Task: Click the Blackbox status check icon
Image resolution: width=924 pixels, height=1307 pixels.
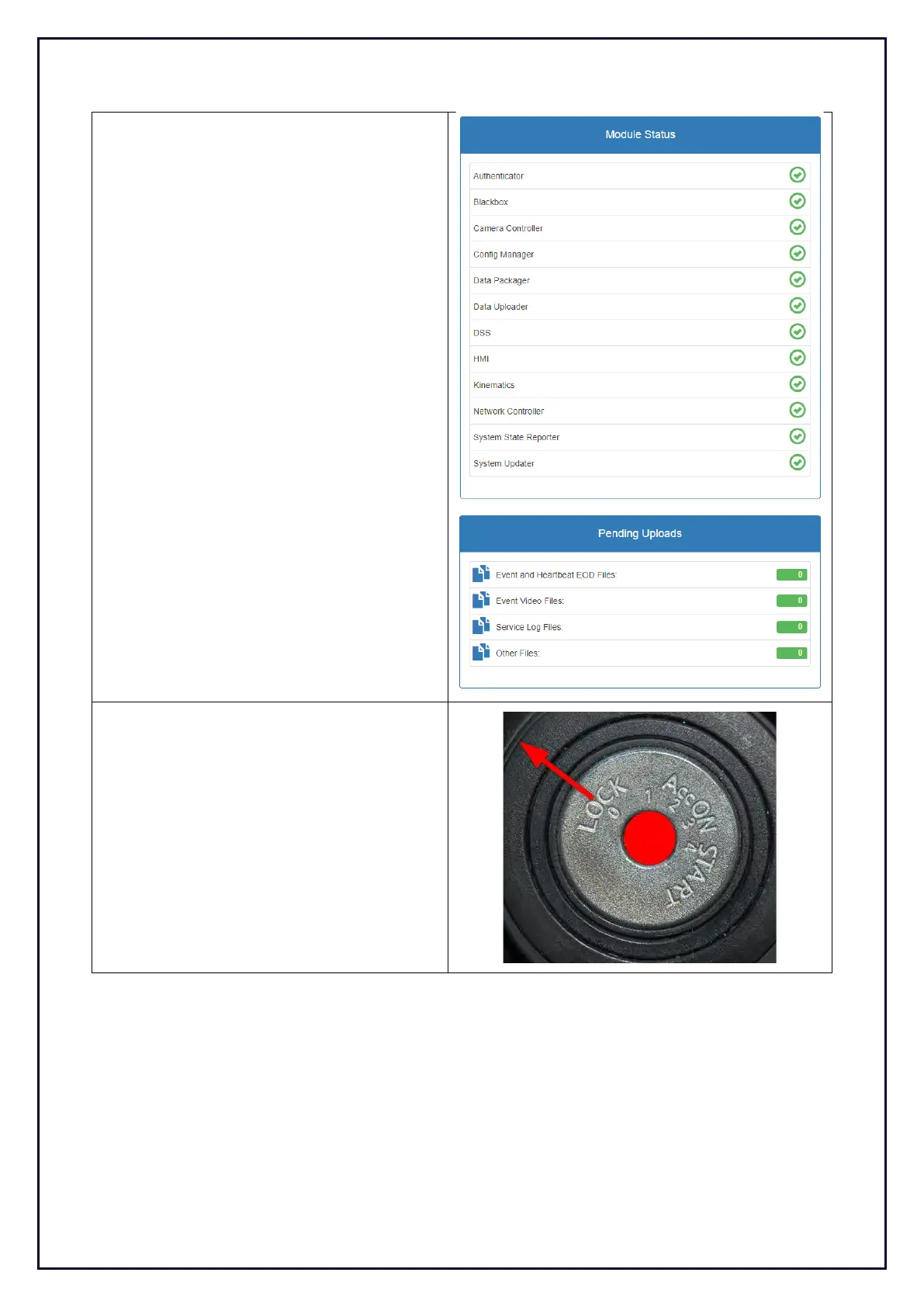Action: [797, 201]
